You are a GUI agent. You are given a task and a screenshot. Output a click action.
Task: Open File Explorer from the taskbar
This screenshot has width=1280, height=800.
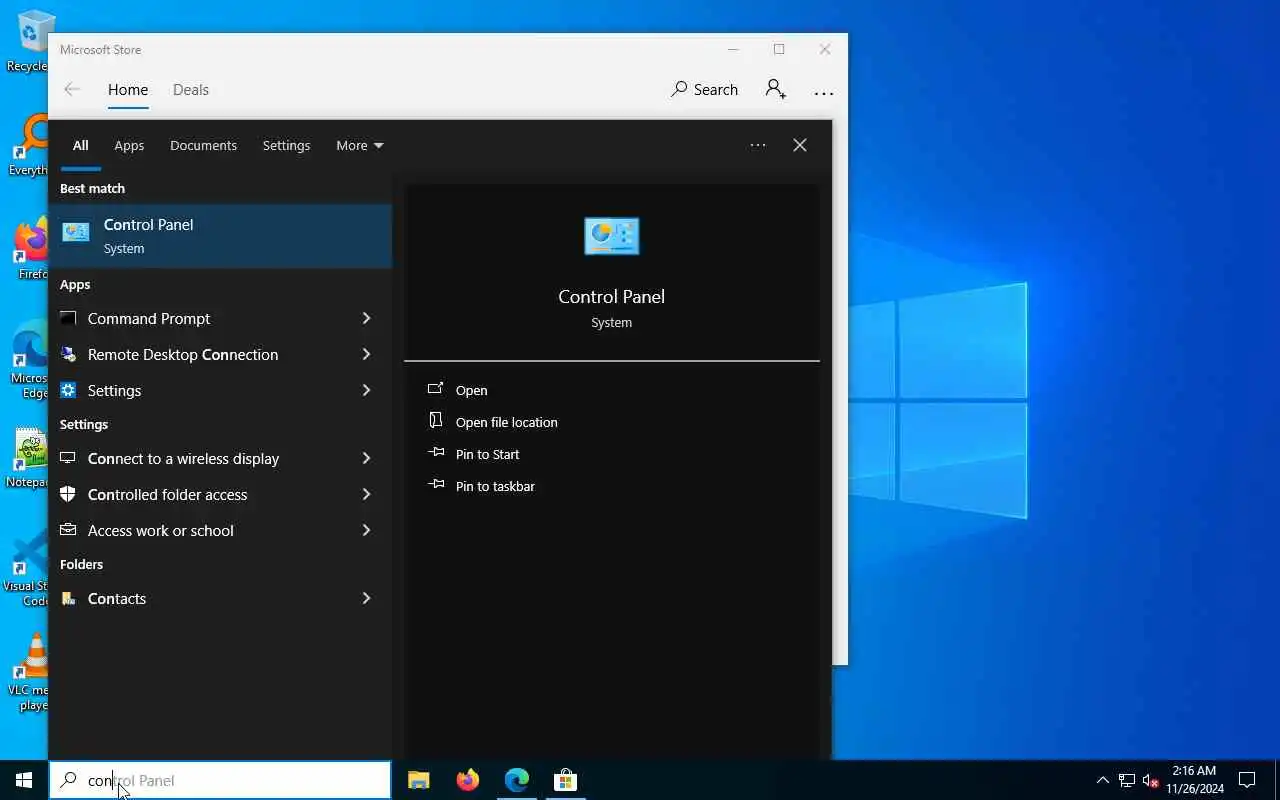tap(419, 780)
